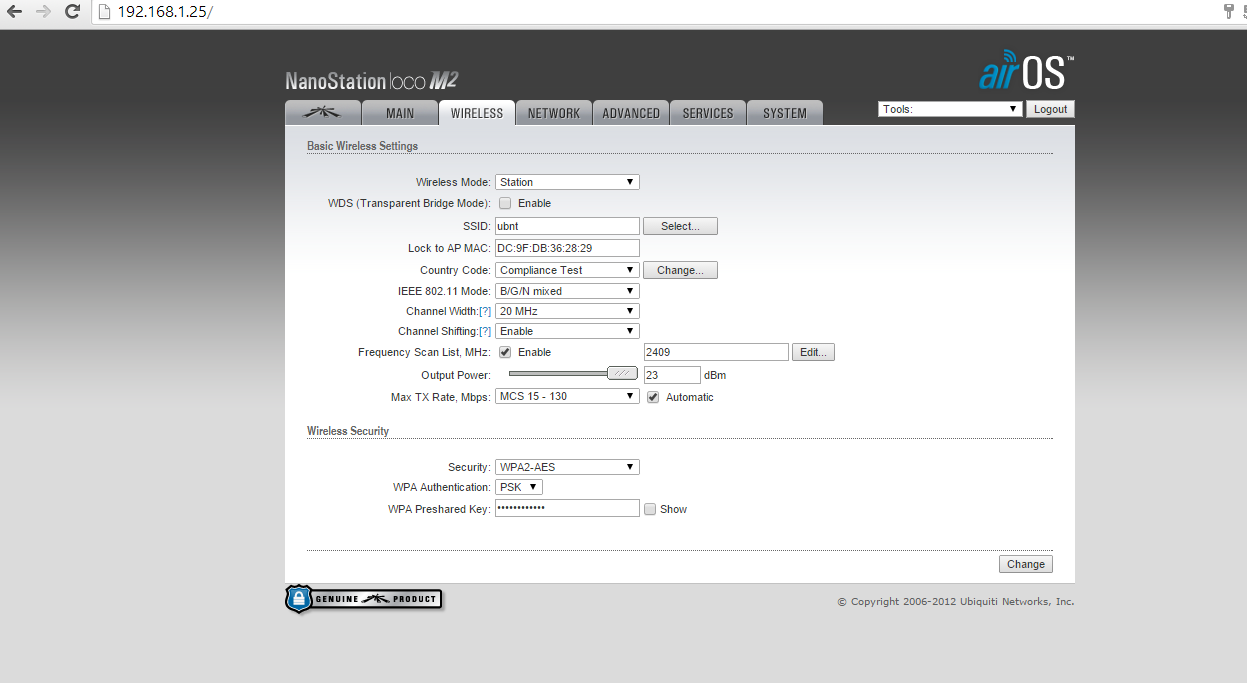The width and height of the screenshot is (1247, 683).
Task: Click the Output Power slider handle
Action: (x=623, y=374)
